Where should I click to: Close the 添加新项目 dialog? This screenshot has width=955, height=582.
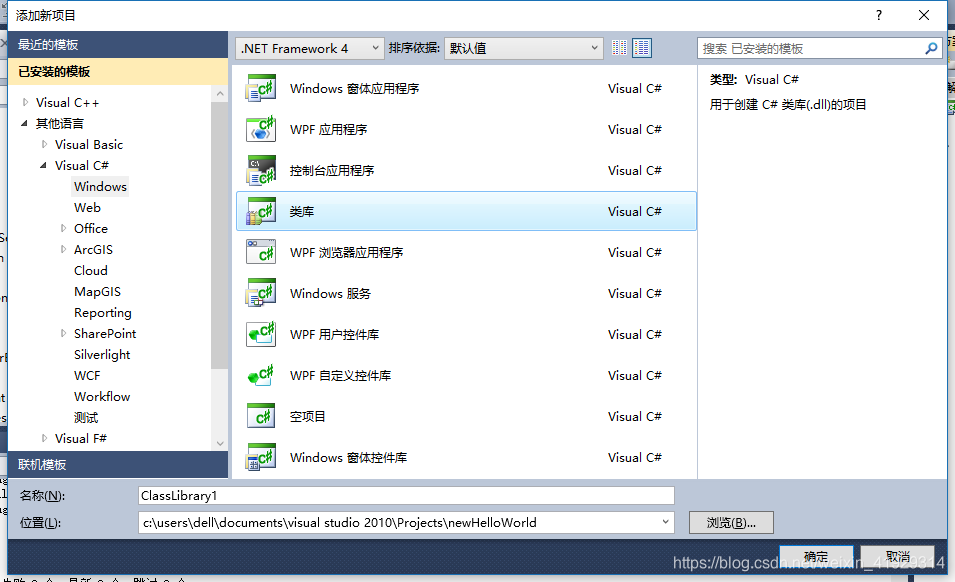pyautogui.click(x=924, y=15)
